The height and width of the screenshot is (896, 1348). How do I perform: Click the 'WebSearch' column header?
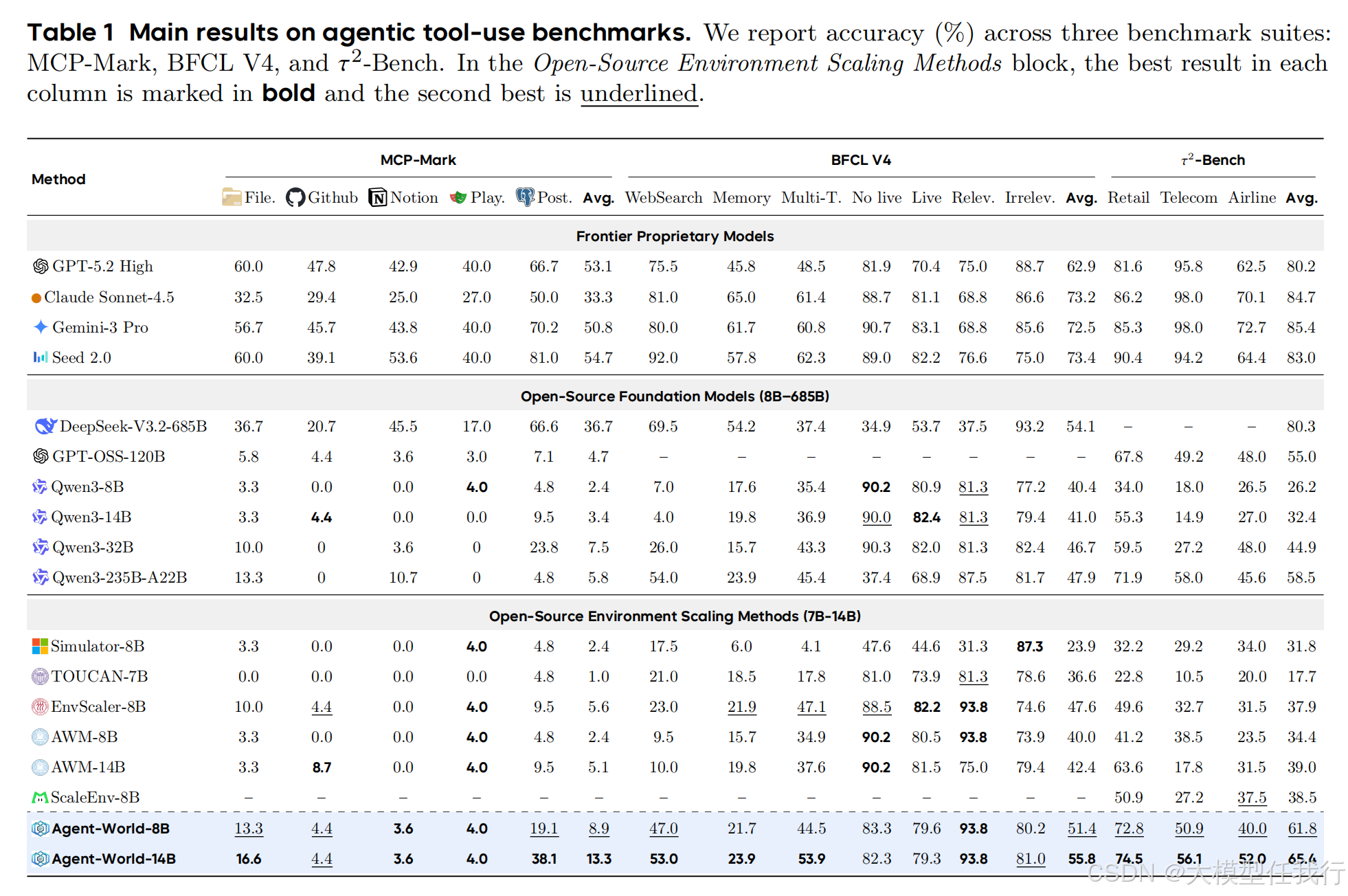pos(664,198)
